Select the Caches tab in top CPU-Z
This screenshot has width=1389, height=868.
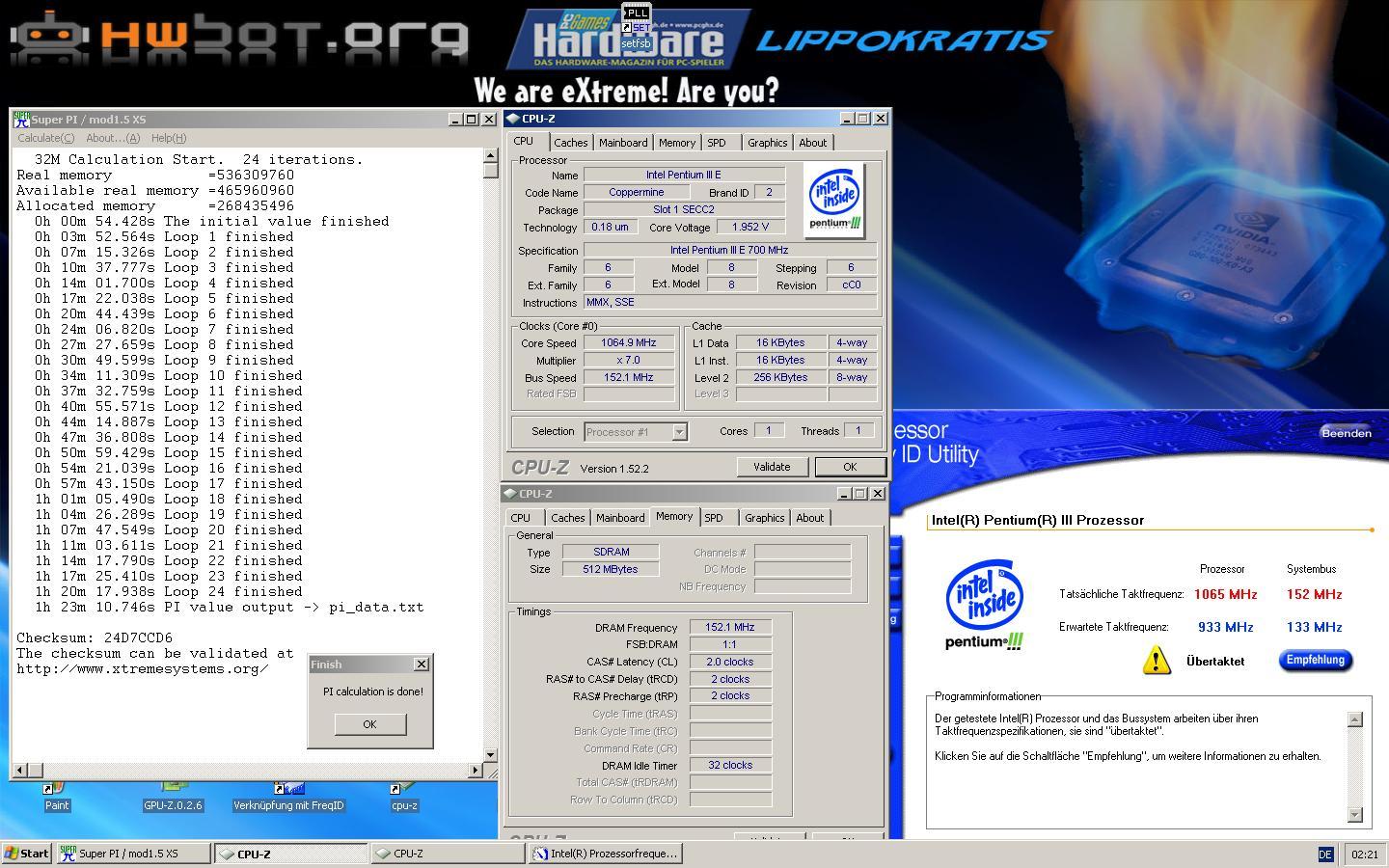click(571, 143)
